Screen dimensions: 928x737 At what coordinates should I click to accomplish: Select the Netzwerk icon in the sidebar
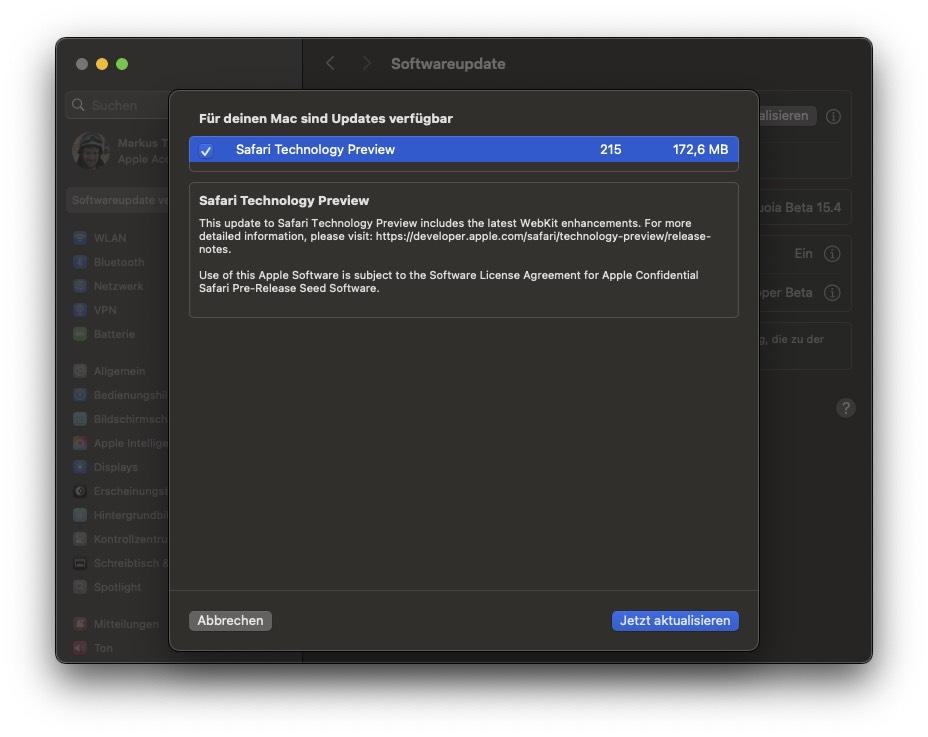point(80,286)
